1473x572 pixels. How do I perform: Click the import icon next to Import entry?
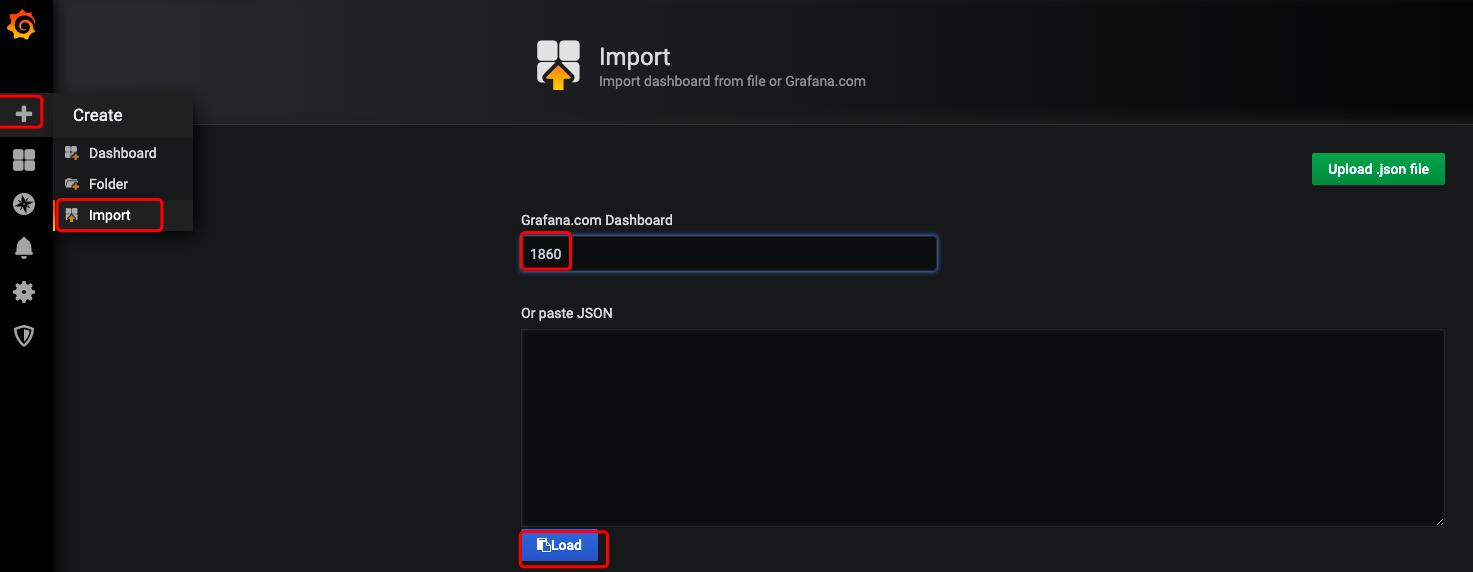pos(72,215)
